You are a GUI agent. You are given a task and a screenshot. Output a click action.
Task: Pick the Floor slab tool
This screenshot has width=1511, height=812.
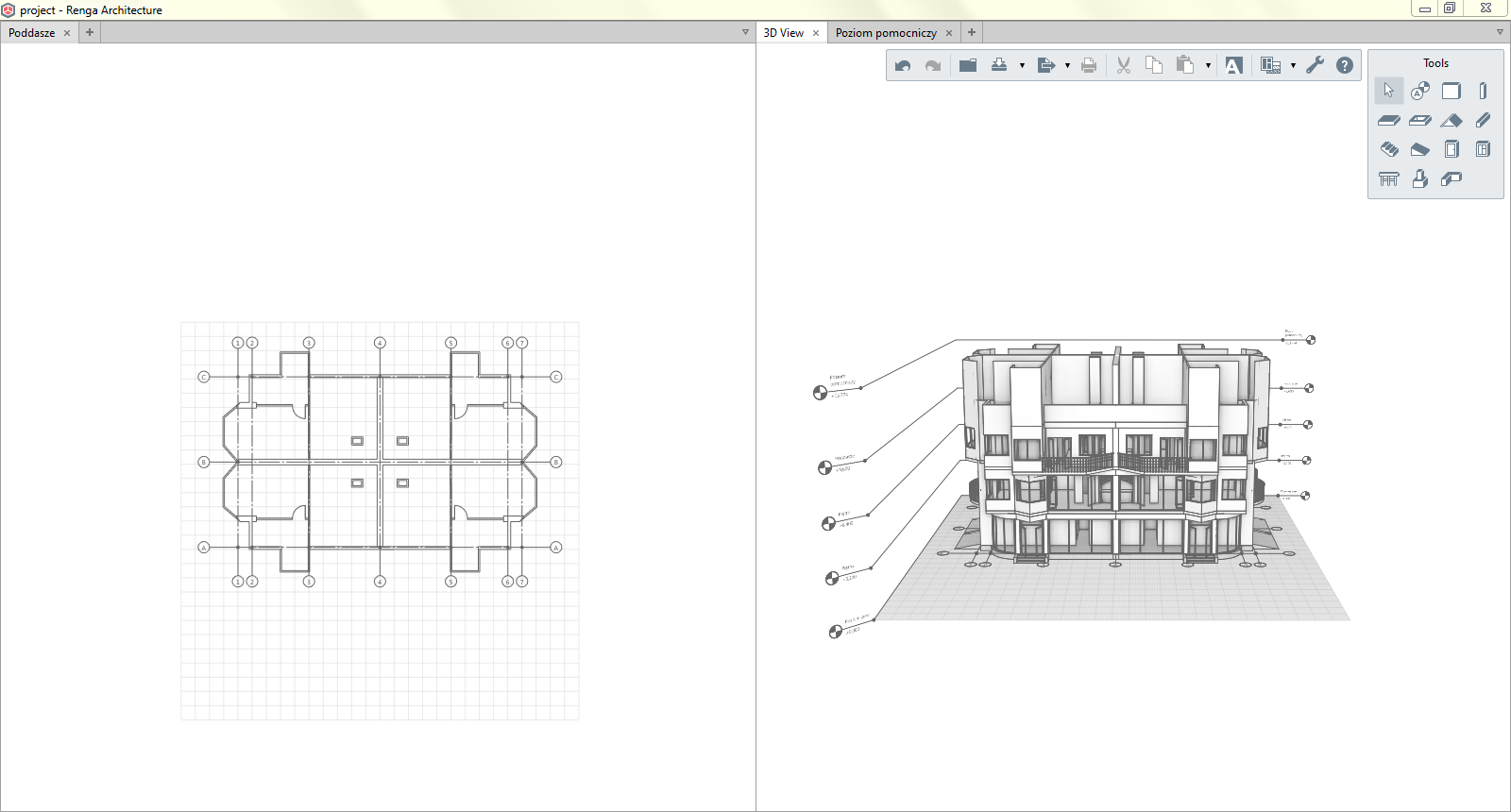coord(1389,120)
